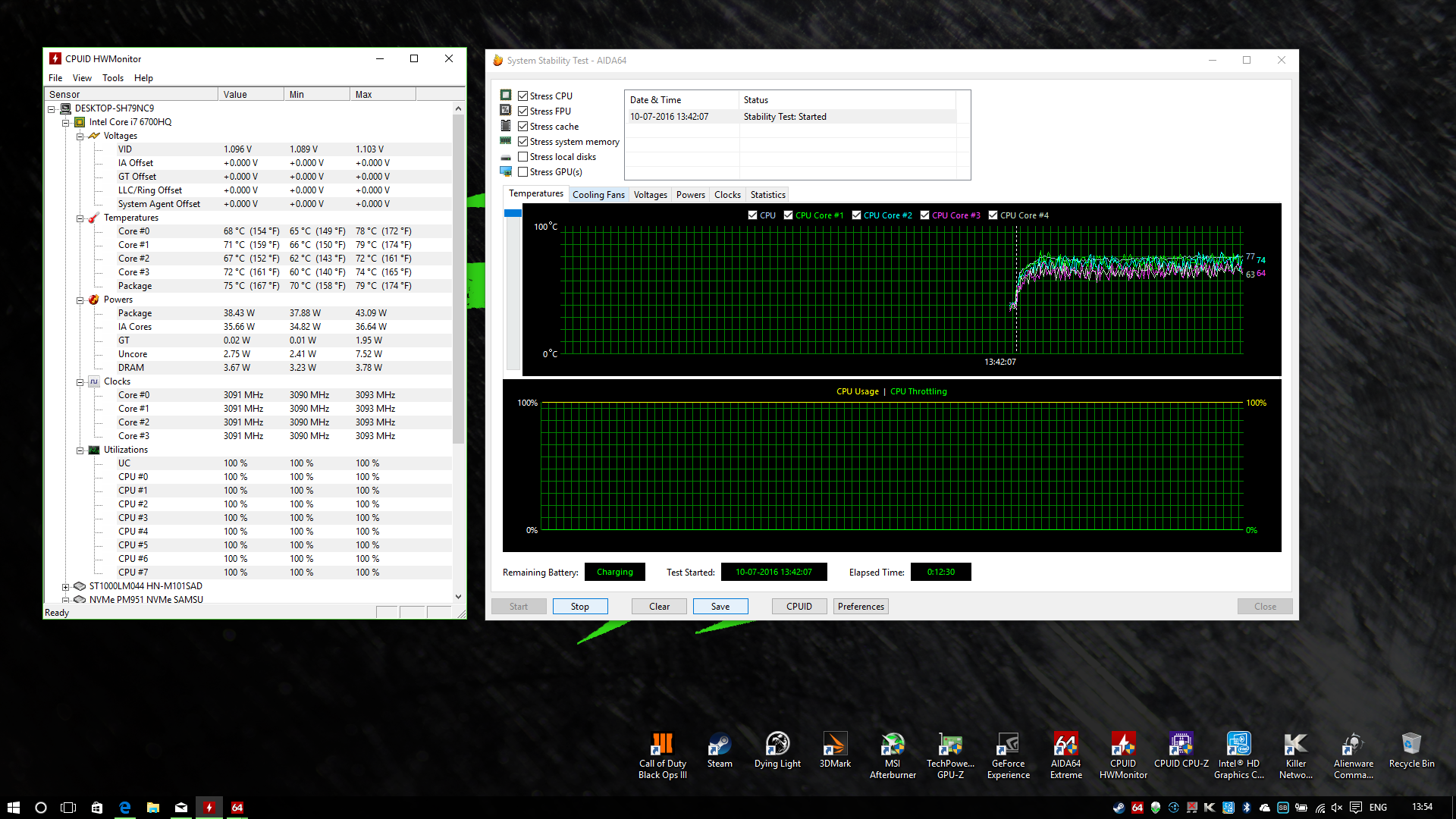Open the Steam desktop shortcut

pos(720,751)
